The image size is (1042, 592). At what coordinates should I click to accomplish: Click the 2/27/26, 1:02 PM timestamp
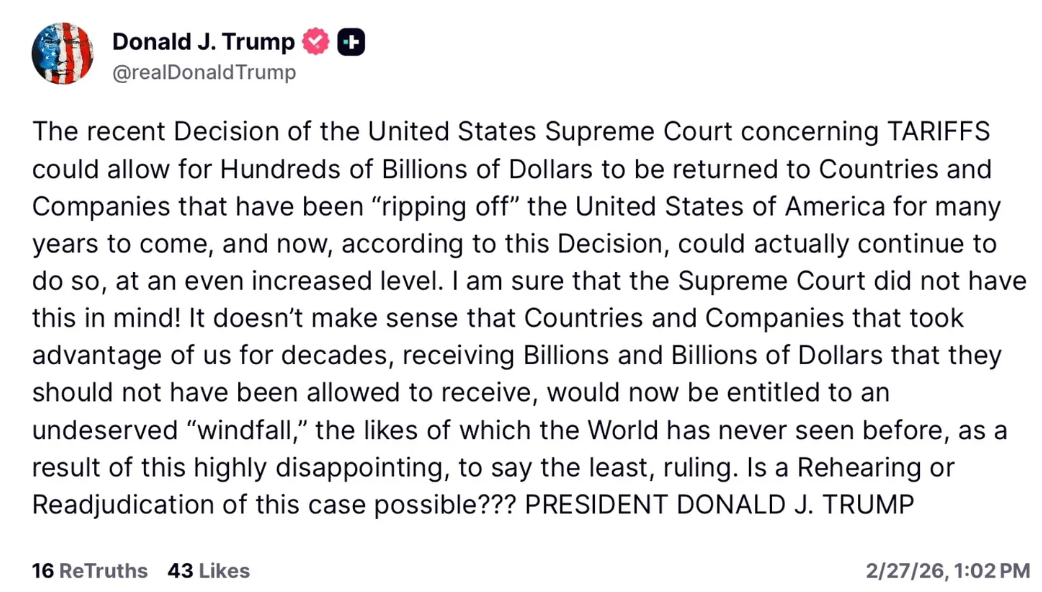click(947, 571)
